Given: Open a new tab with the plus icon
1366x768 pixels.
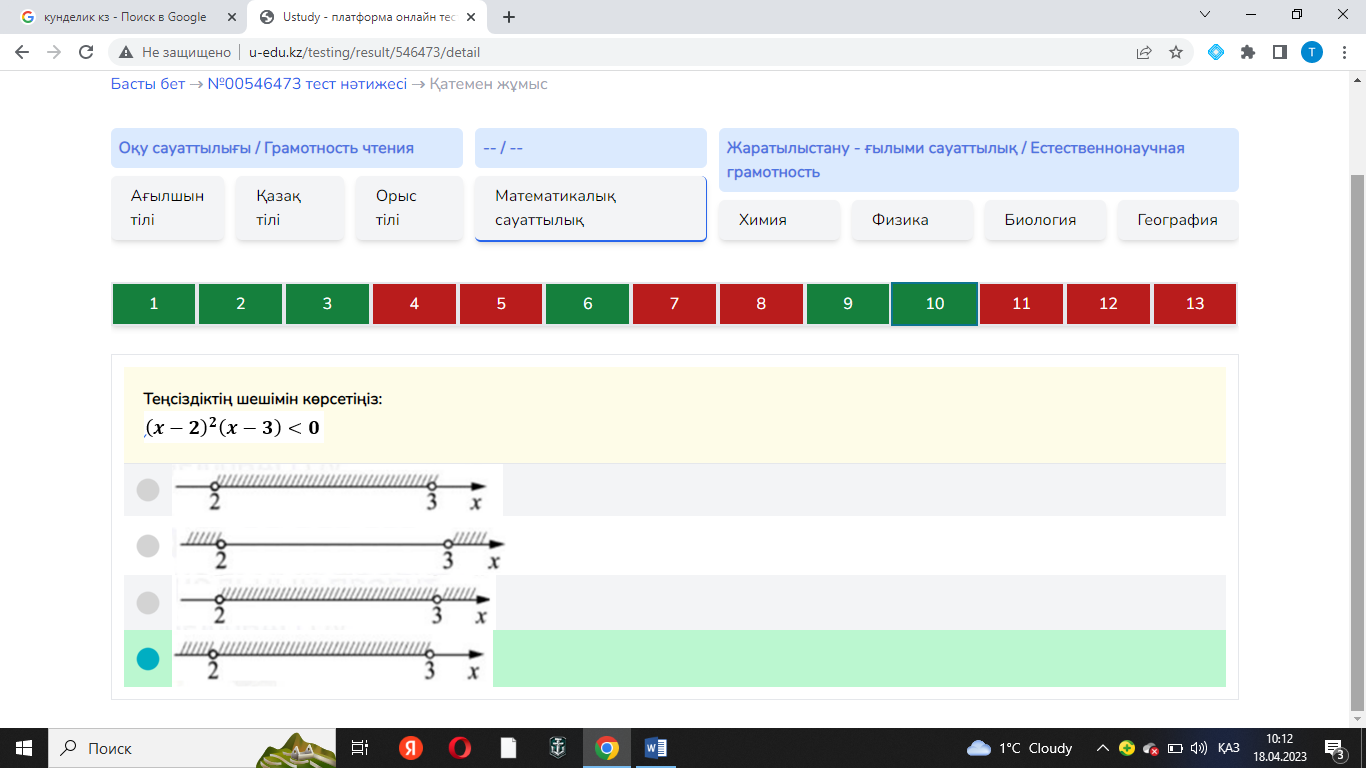Looking at the screenshot, I should pyautogui.click(x=509, y=17).
